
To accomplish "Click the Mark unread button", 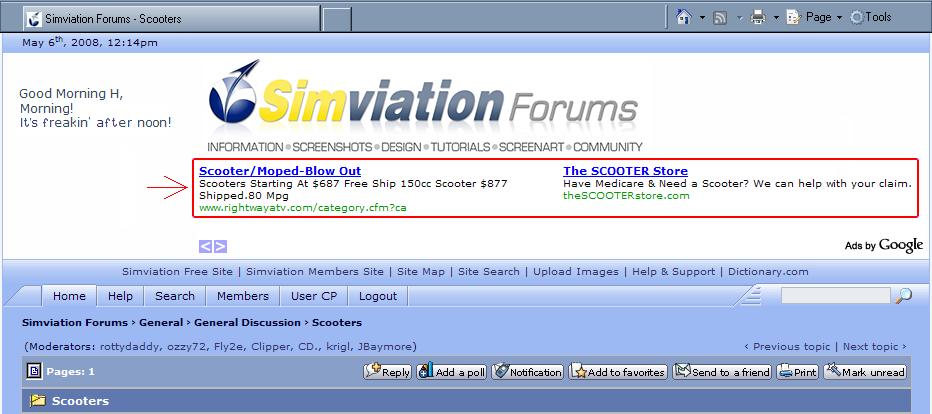I will click(865, 372).
